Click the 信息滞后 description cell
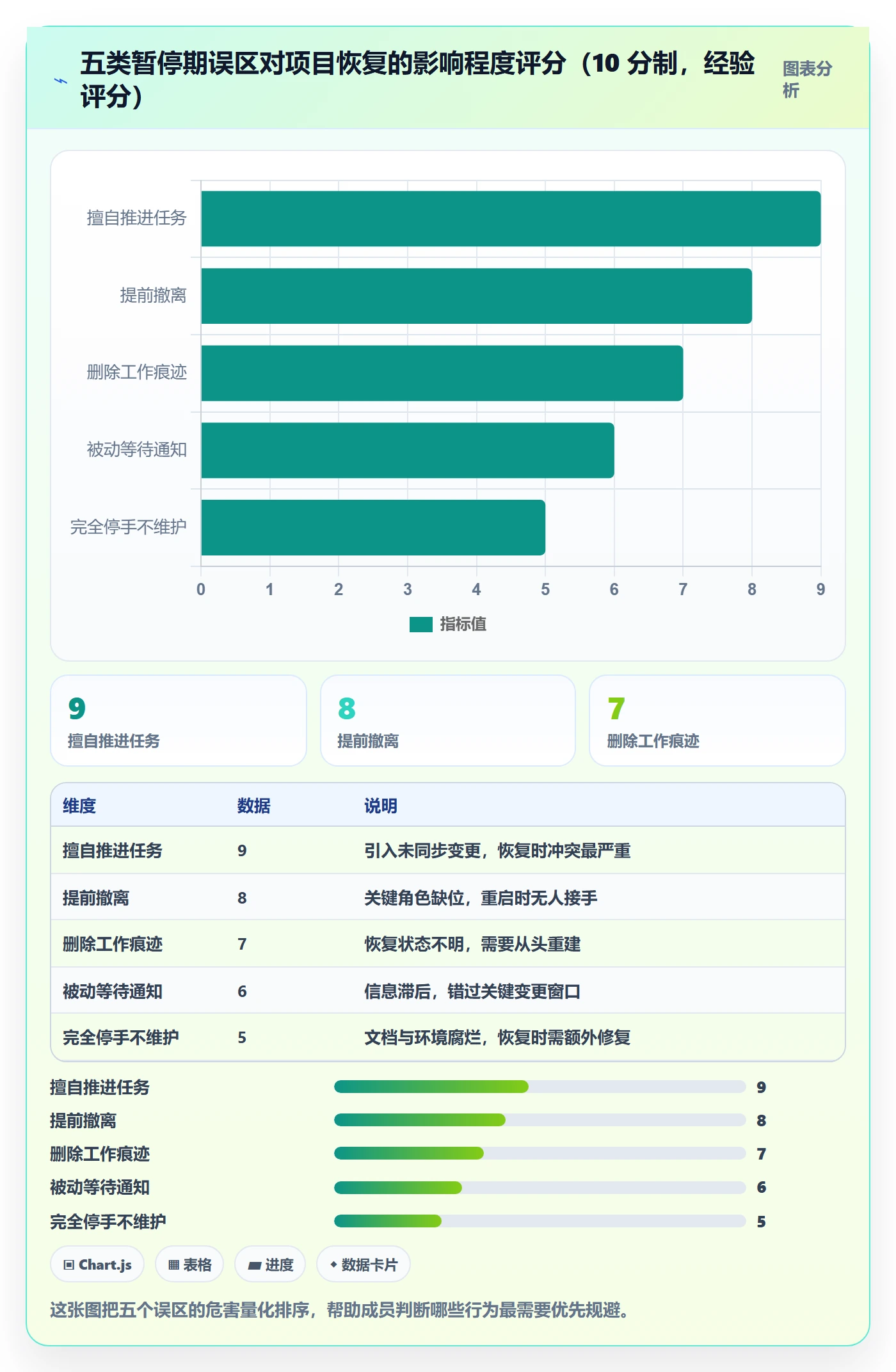The height and width of the screenshot is (1372, 896). point(472,991)
